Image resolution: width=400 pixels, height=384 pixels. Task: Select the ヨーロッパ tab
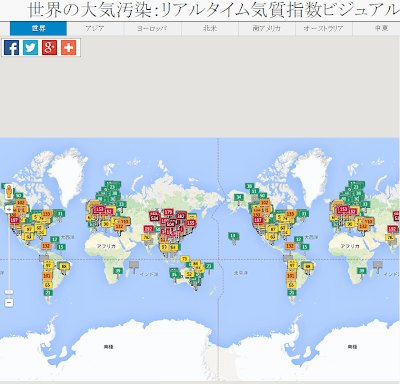153,29
